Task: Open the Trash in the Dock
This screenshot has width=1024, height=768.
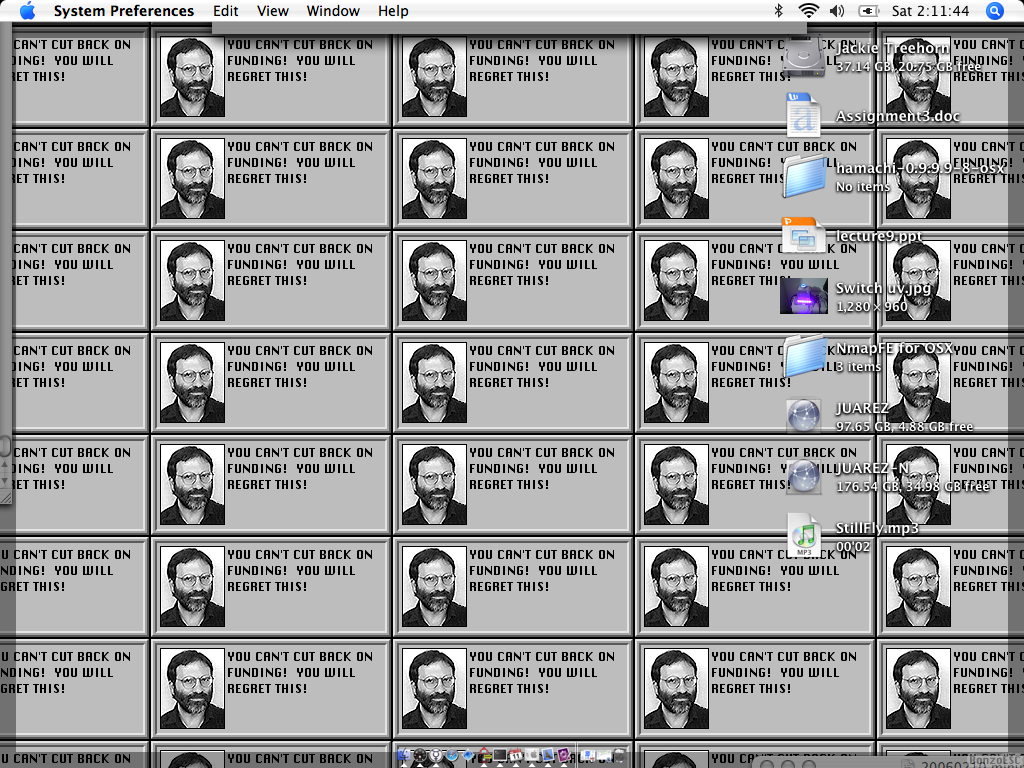Action: tap(620, 755)
